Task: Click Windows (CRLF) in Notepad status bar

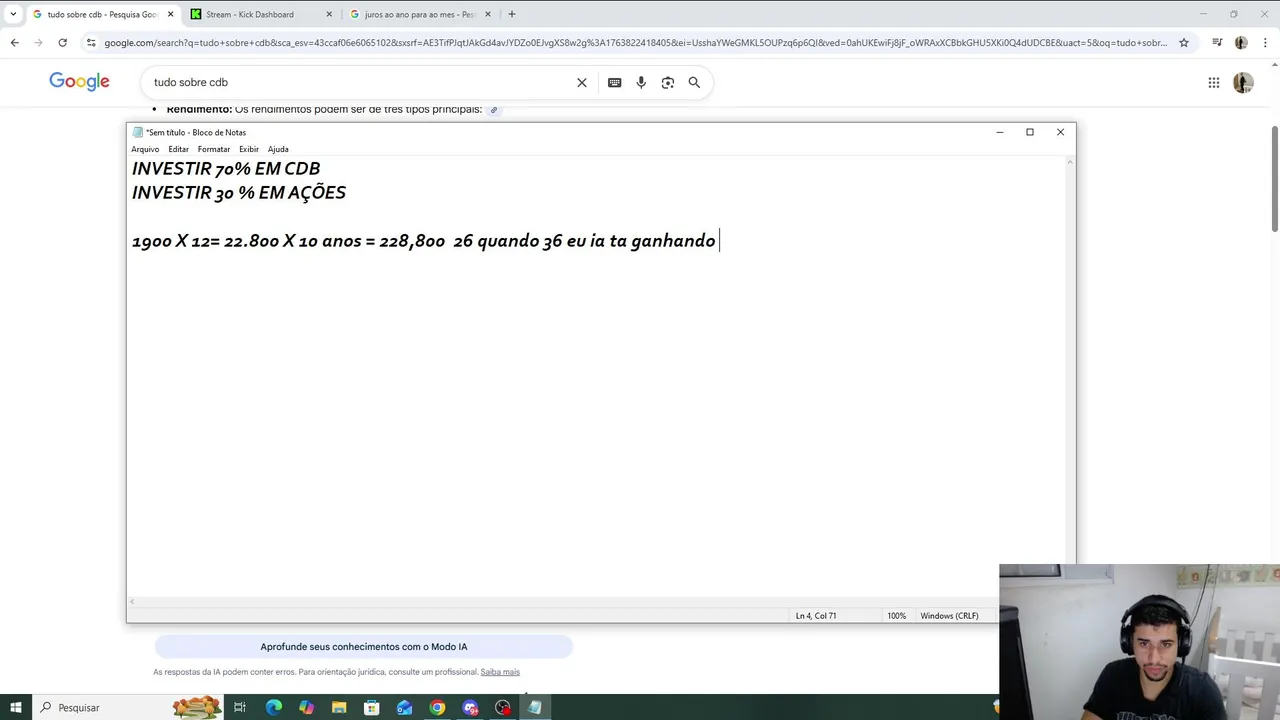Action: coord(949,616)
